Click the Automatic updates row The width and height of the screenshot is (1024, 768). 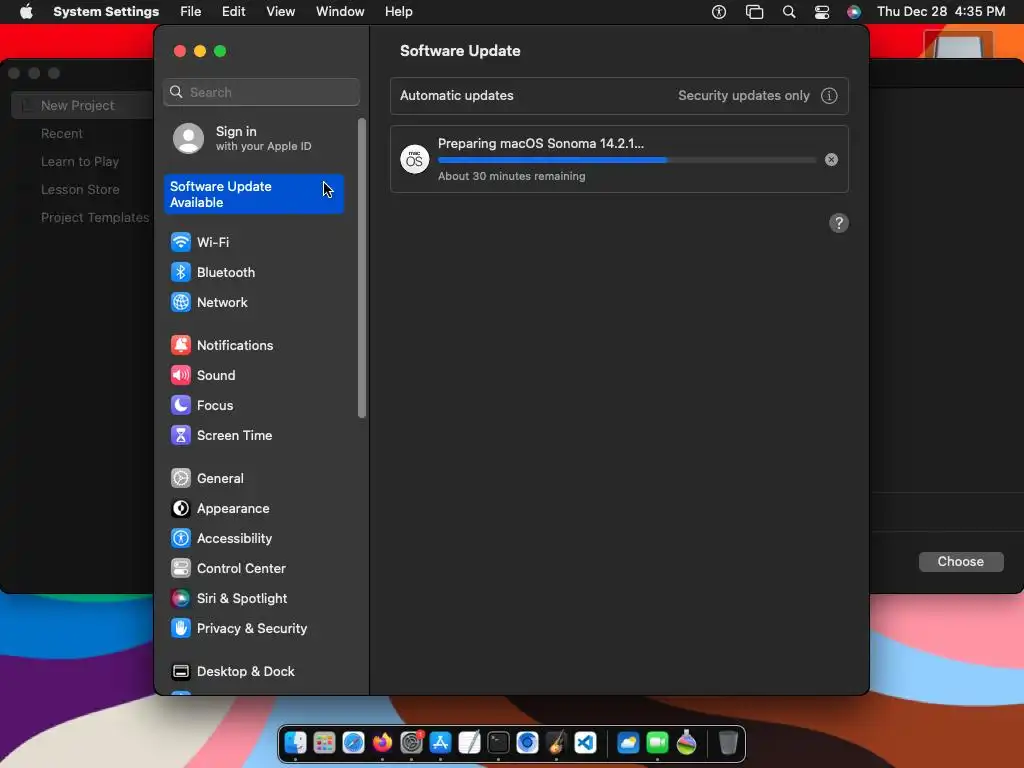[x=619, y=96]
